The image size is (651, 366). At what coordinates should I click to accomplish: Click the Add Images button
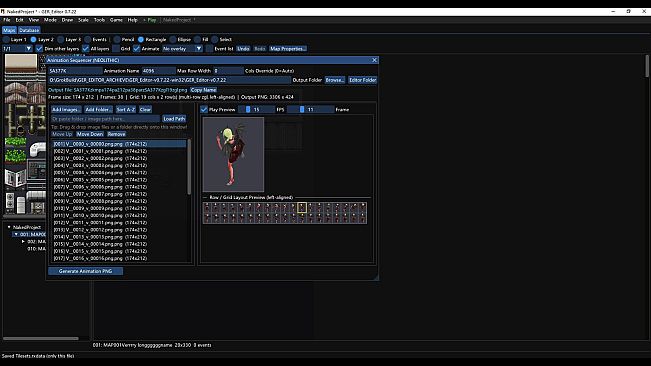[x=66, y=110]
